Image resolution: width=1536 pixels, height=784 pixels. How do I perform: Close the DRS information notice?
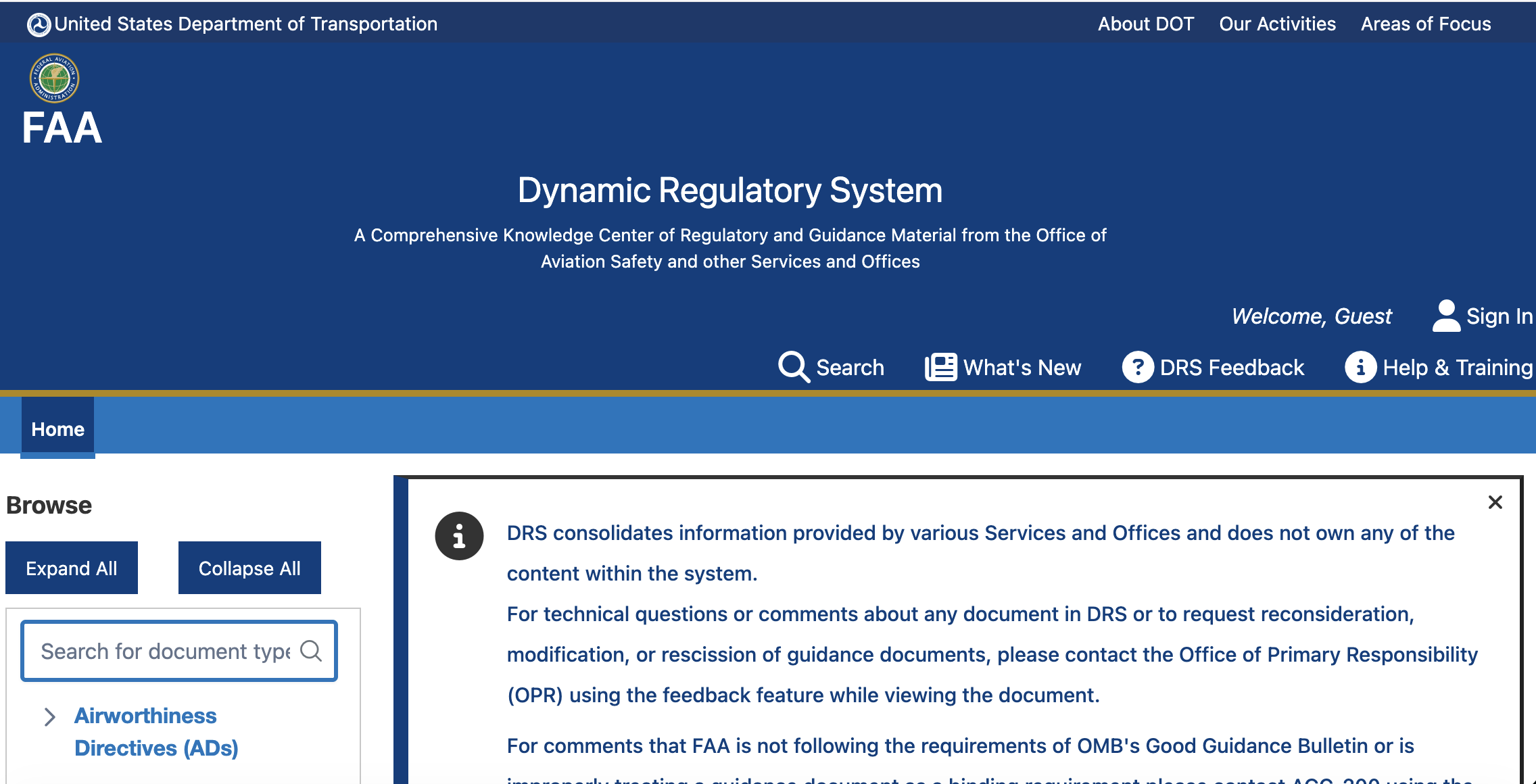click(1495, 502)
